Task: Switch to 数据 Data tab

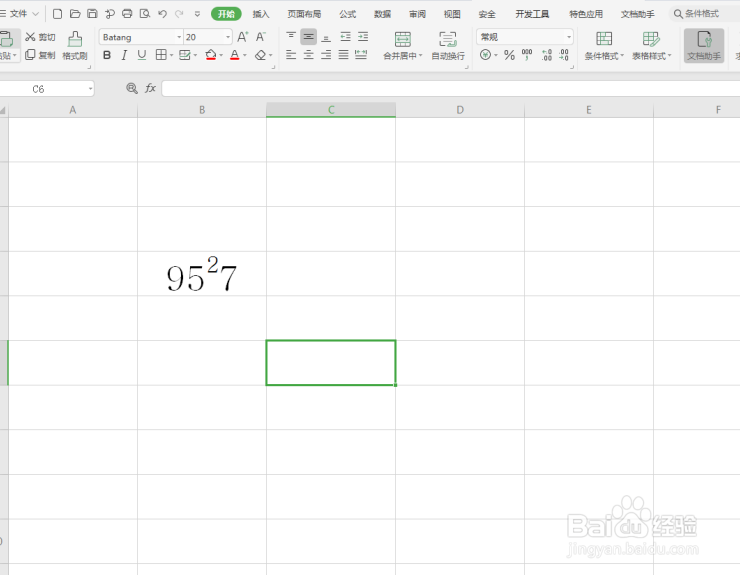Action: 382,14
